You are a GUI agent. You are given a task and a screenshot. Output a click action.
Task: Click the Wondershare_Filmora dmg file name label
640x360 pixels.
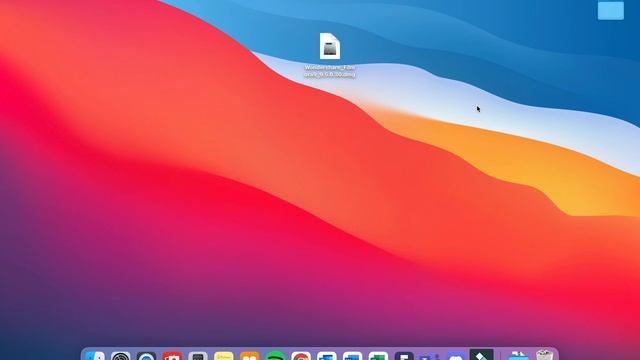[x=330, y=71]
